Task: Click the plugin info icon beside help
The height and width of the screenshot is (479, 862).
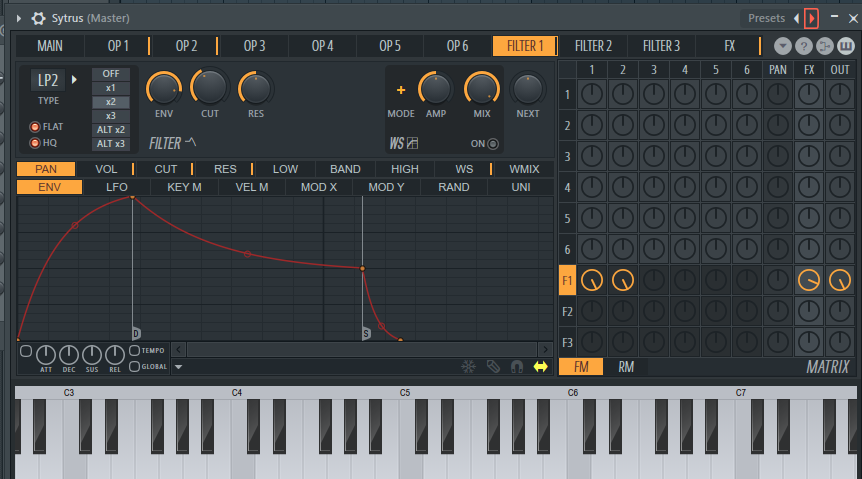Action: tap(825, 46)
